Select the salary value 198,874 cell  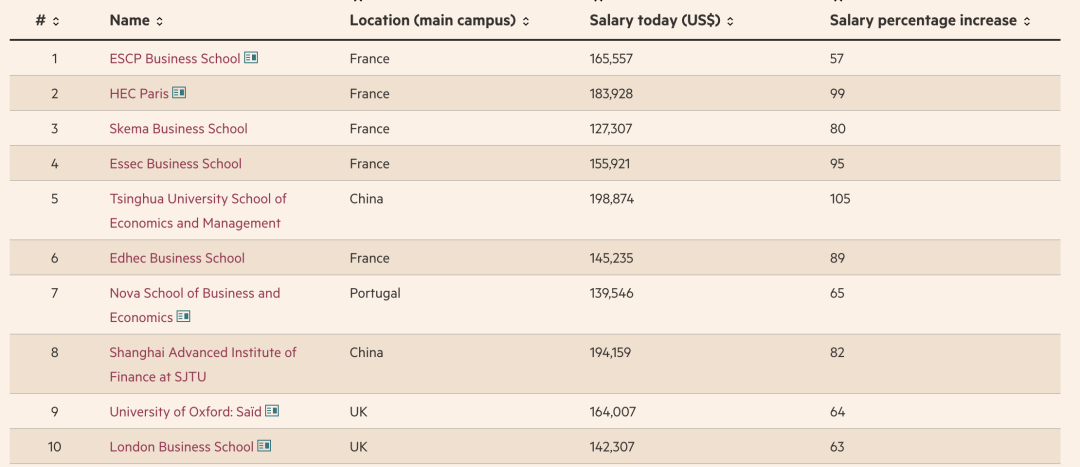(x=612, y=199)
